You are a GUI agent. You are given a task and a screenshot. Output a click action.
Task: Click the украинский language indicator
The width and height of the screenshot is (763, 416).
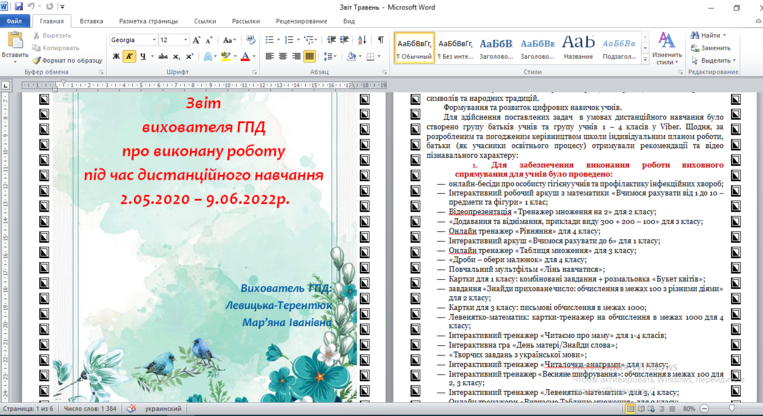(163, 409)
